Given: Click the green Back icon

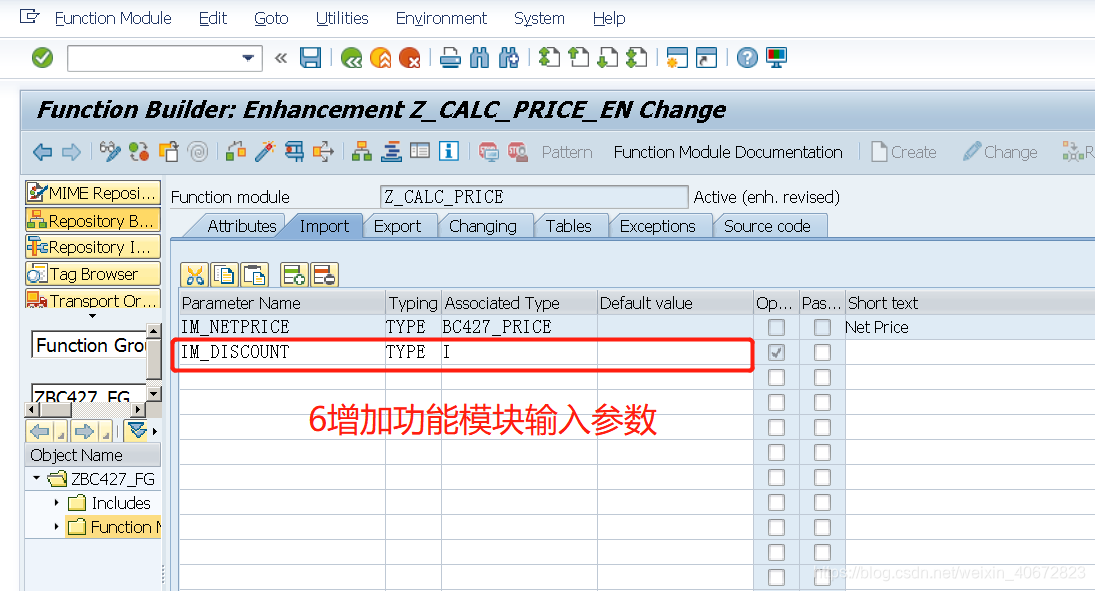Looking at the screenshot, I should [x=351, y=58].
